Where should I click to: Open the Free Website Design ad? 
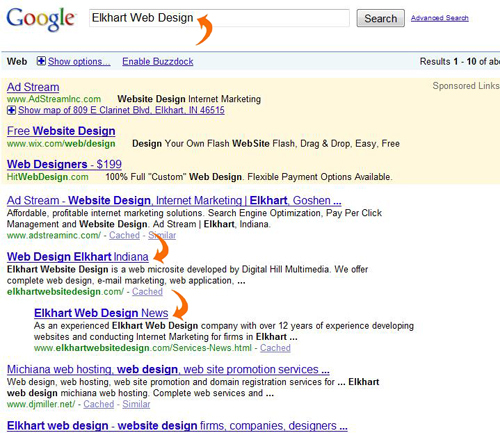(x=61, y=131)
